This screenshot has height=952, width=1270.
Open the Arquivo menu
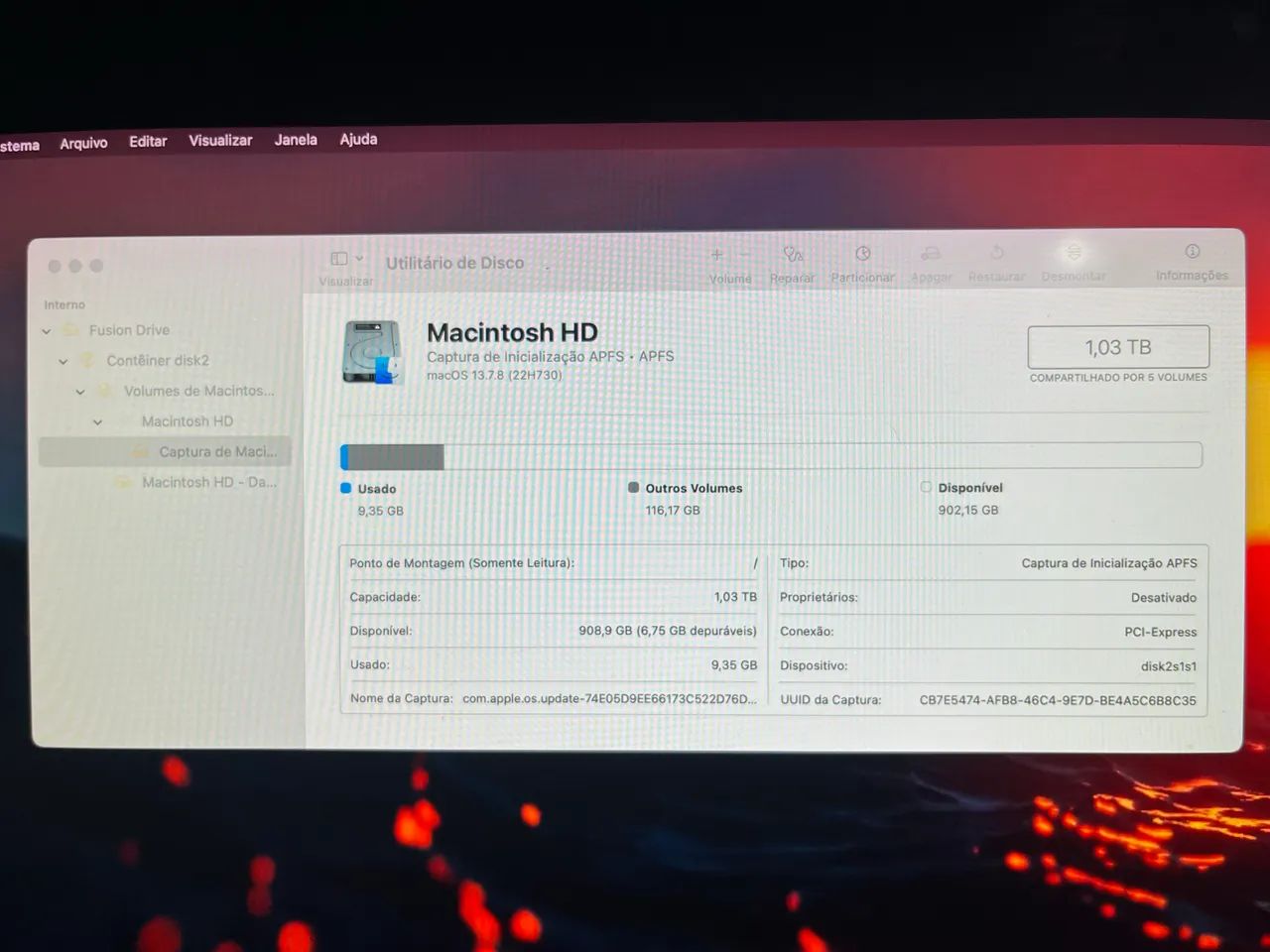pos(83,143)
